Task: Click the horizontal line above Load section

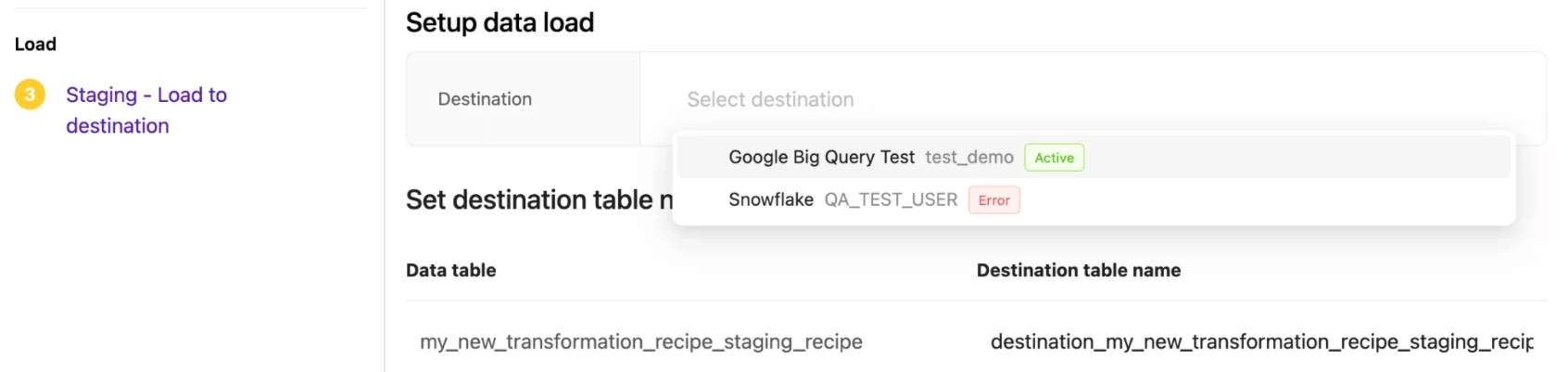Action: tap(190, 8)
